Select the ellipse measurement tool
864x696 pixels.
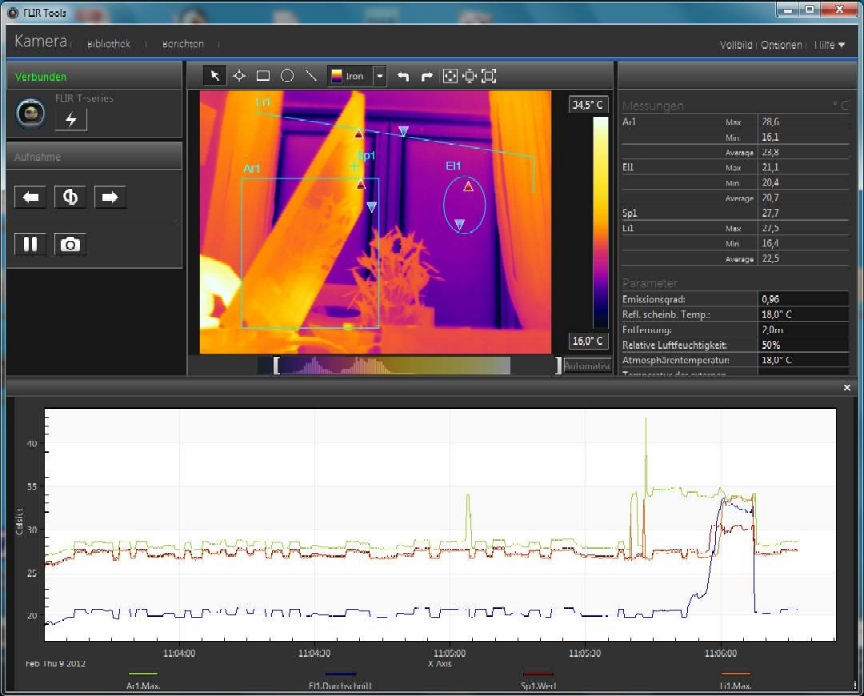(x=287, y=76)
